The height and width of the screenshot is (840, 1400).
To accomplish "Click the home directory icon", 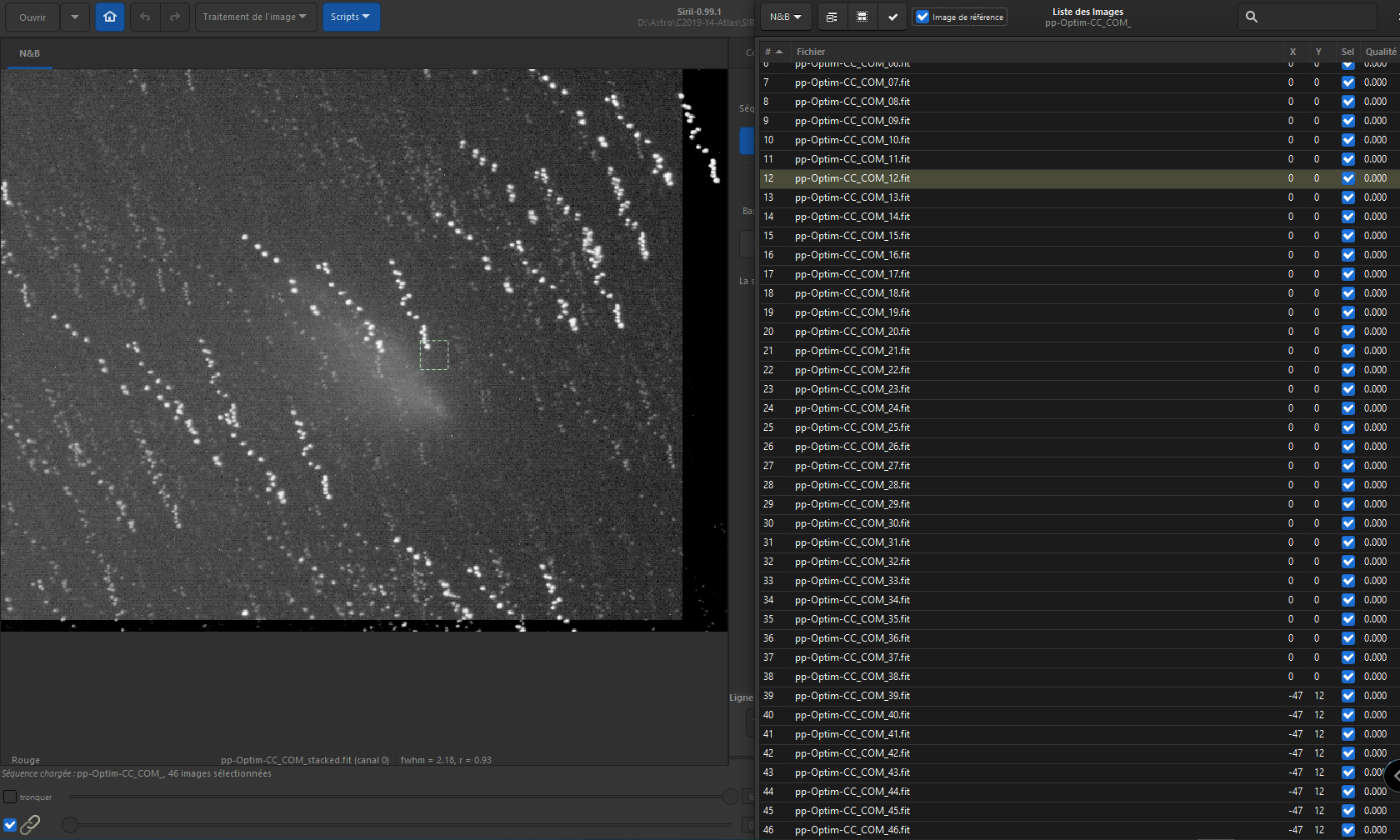I will tap(110, 17).
